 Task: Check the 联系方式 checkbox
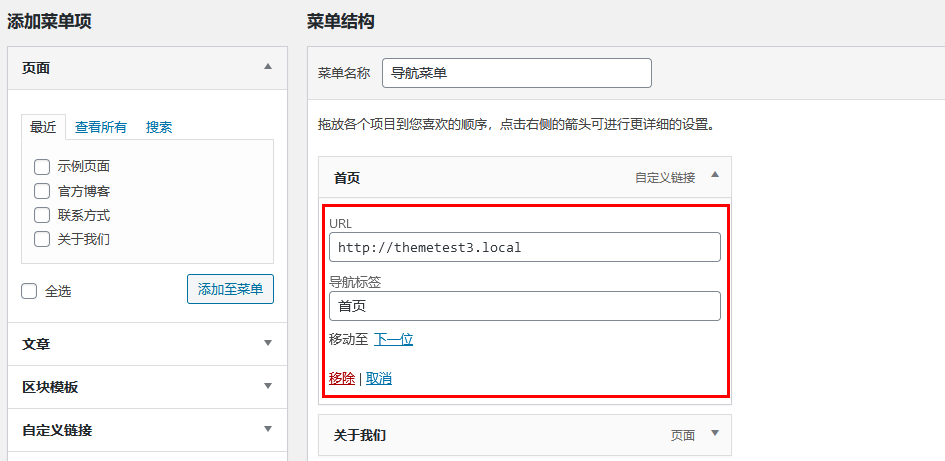(x=42, y=215)
